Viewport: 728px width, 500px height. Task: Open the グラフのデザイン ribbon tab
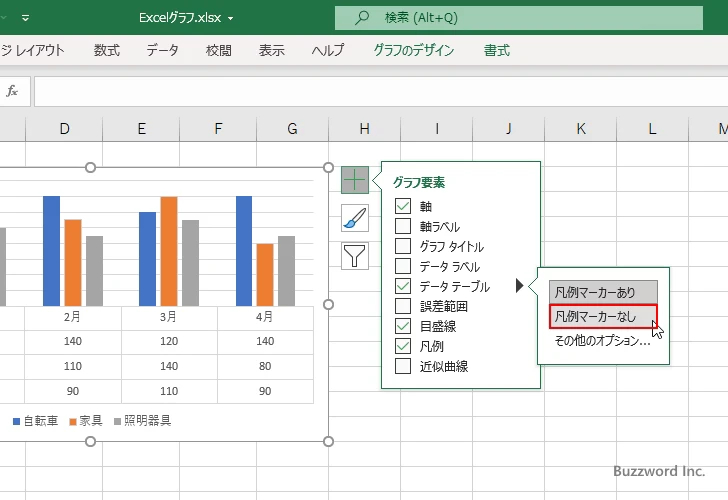414,50
